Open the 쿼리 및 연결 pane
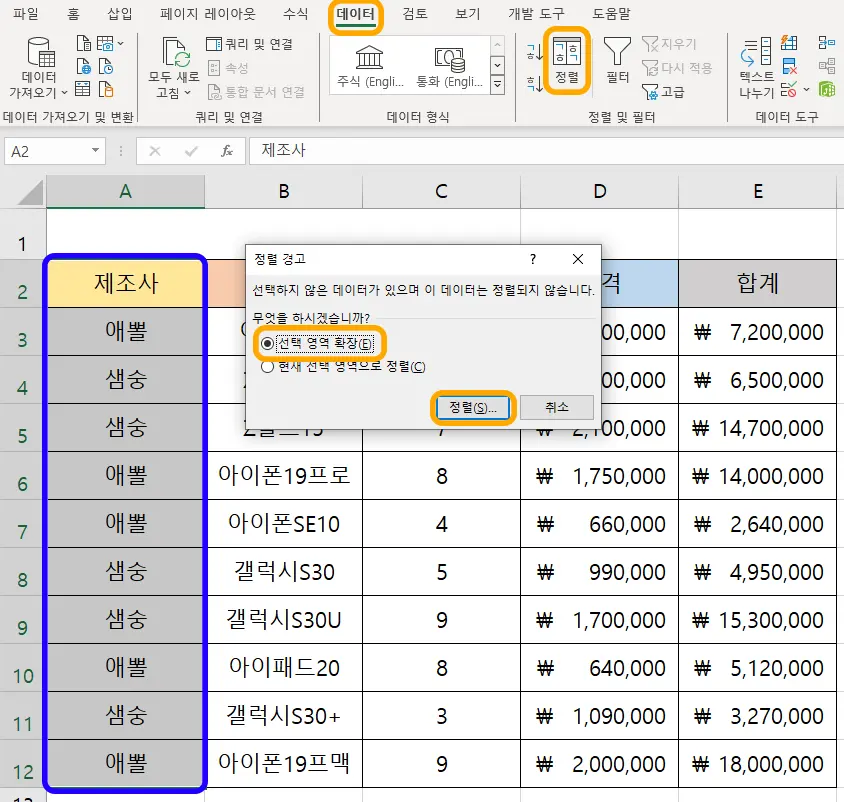 (250, 44)
